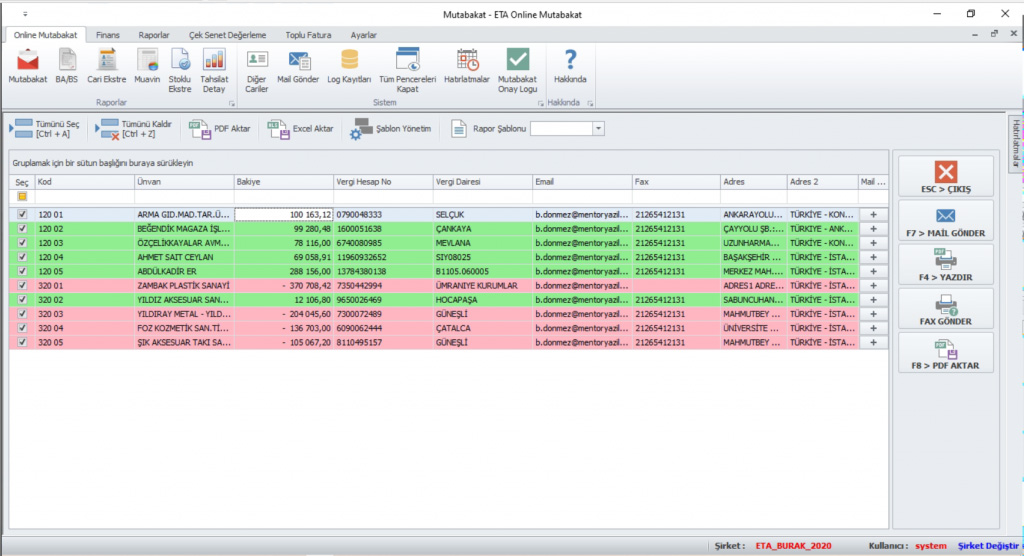1024x556 pixels.
Task: Toggle checkbox for YILDIZ AKSESUAR row
Action: point(22,300)
